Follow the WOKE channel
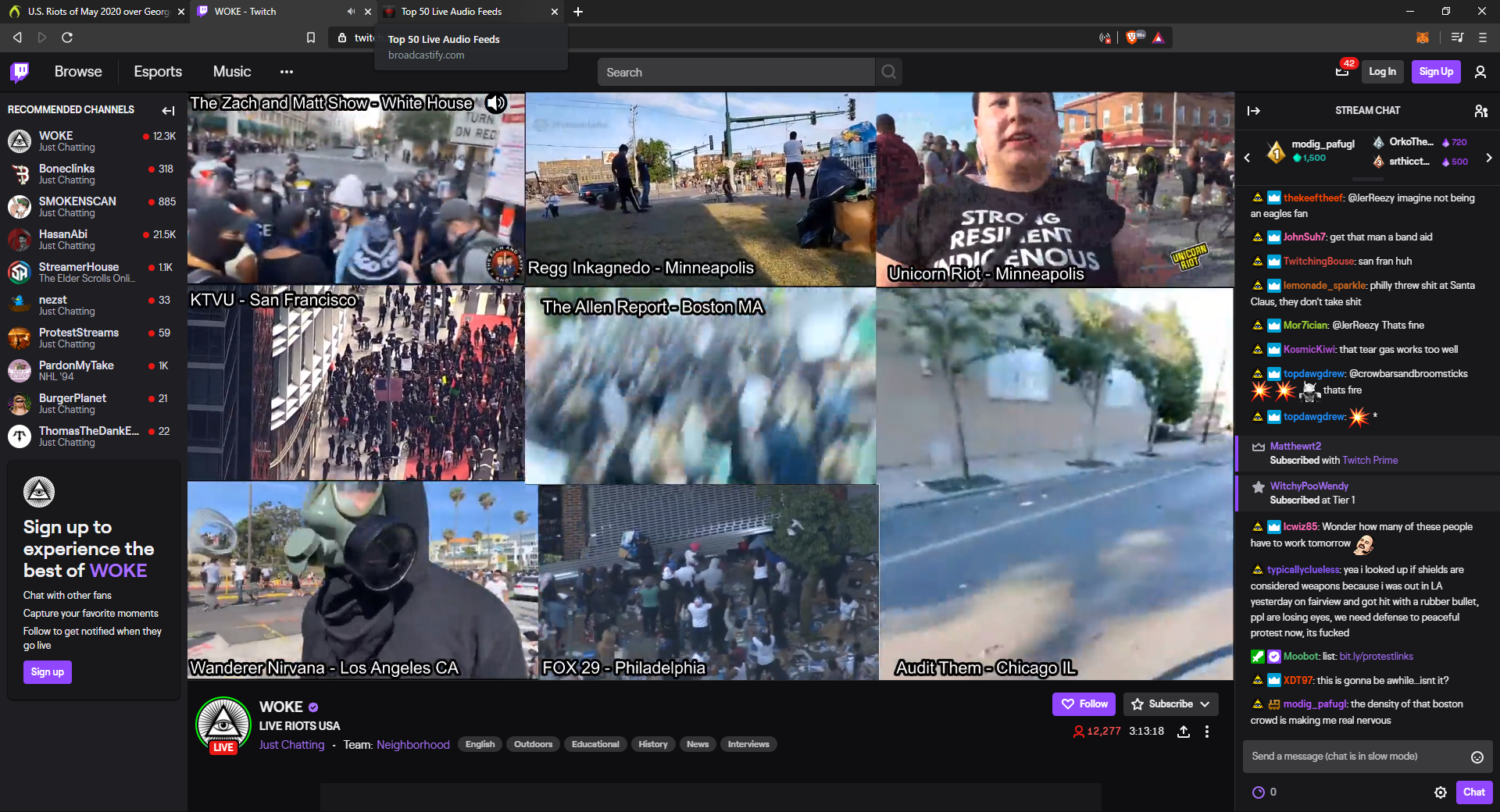 coord(1084,704)
